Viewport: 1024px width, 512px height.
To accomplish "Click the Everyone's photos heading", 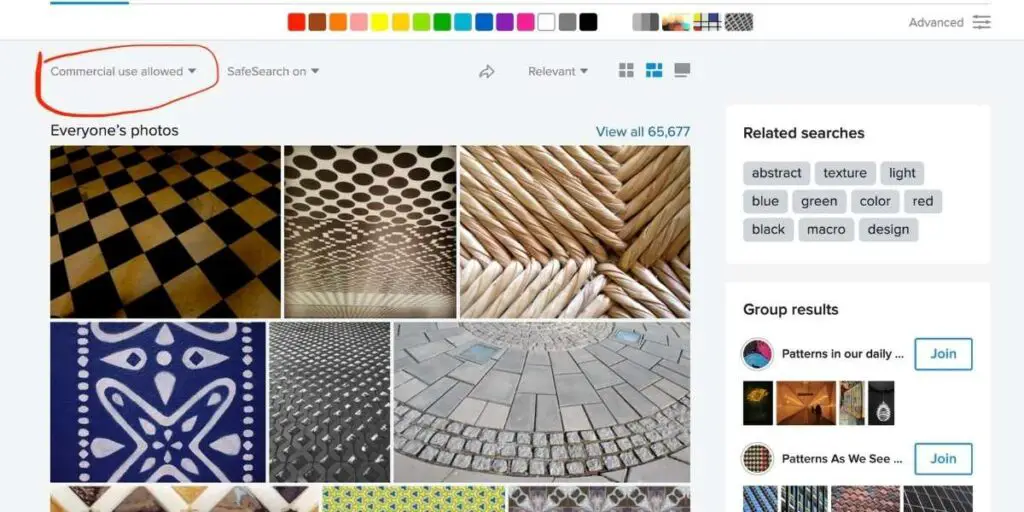I will (114, 131).
